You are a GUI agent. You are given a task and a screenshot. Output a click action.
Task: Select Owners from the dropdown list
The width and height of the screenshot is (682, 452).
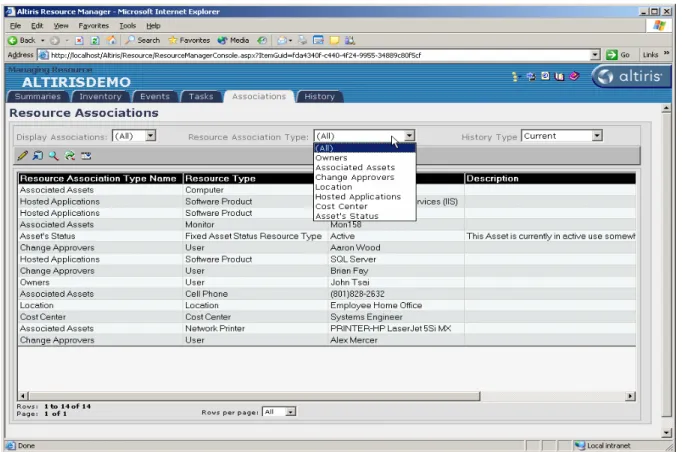tap(364, 158)
